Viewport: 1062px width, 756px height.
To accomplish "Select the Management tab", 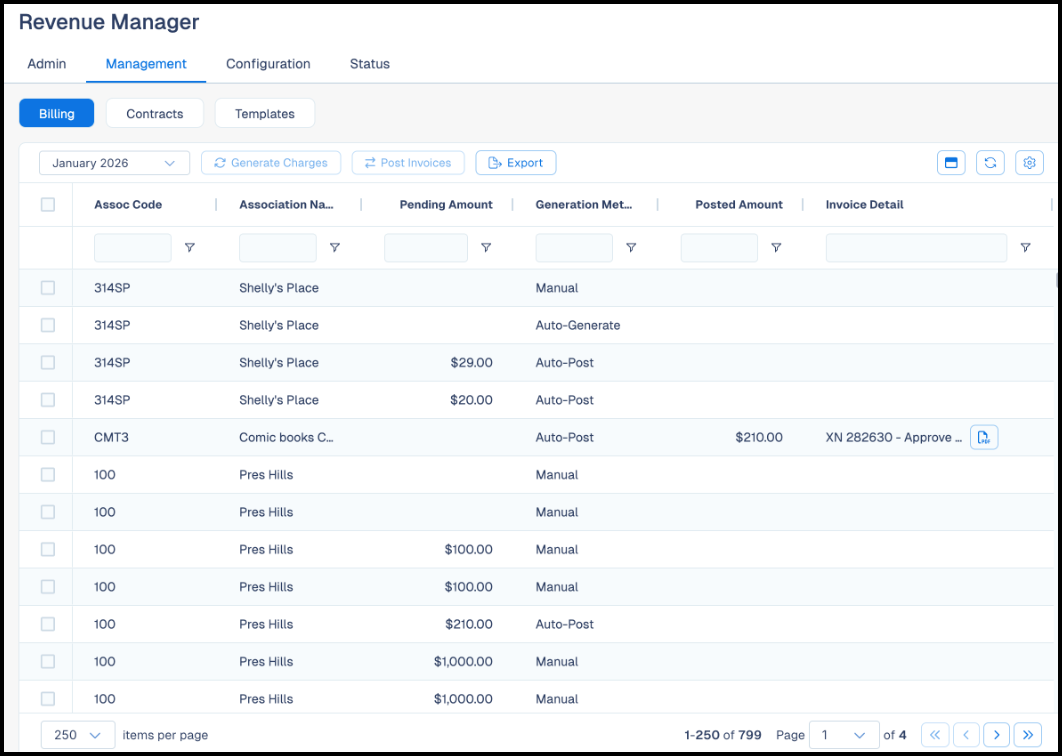I will 146,64.
